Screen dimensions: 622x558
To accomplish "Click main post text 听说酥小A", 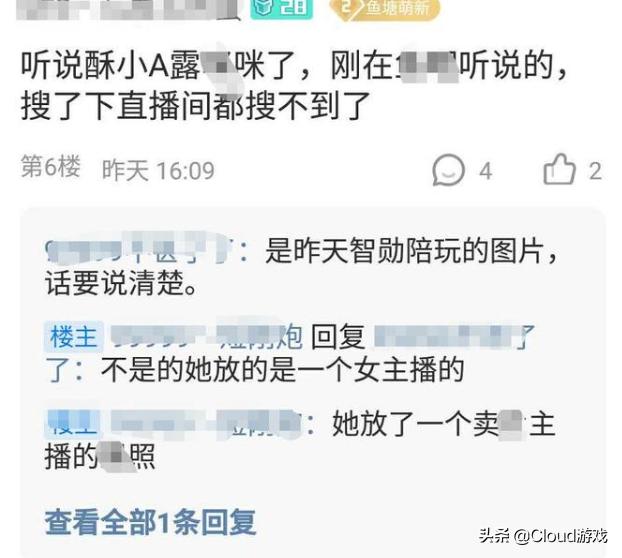I will click(294, 86).
